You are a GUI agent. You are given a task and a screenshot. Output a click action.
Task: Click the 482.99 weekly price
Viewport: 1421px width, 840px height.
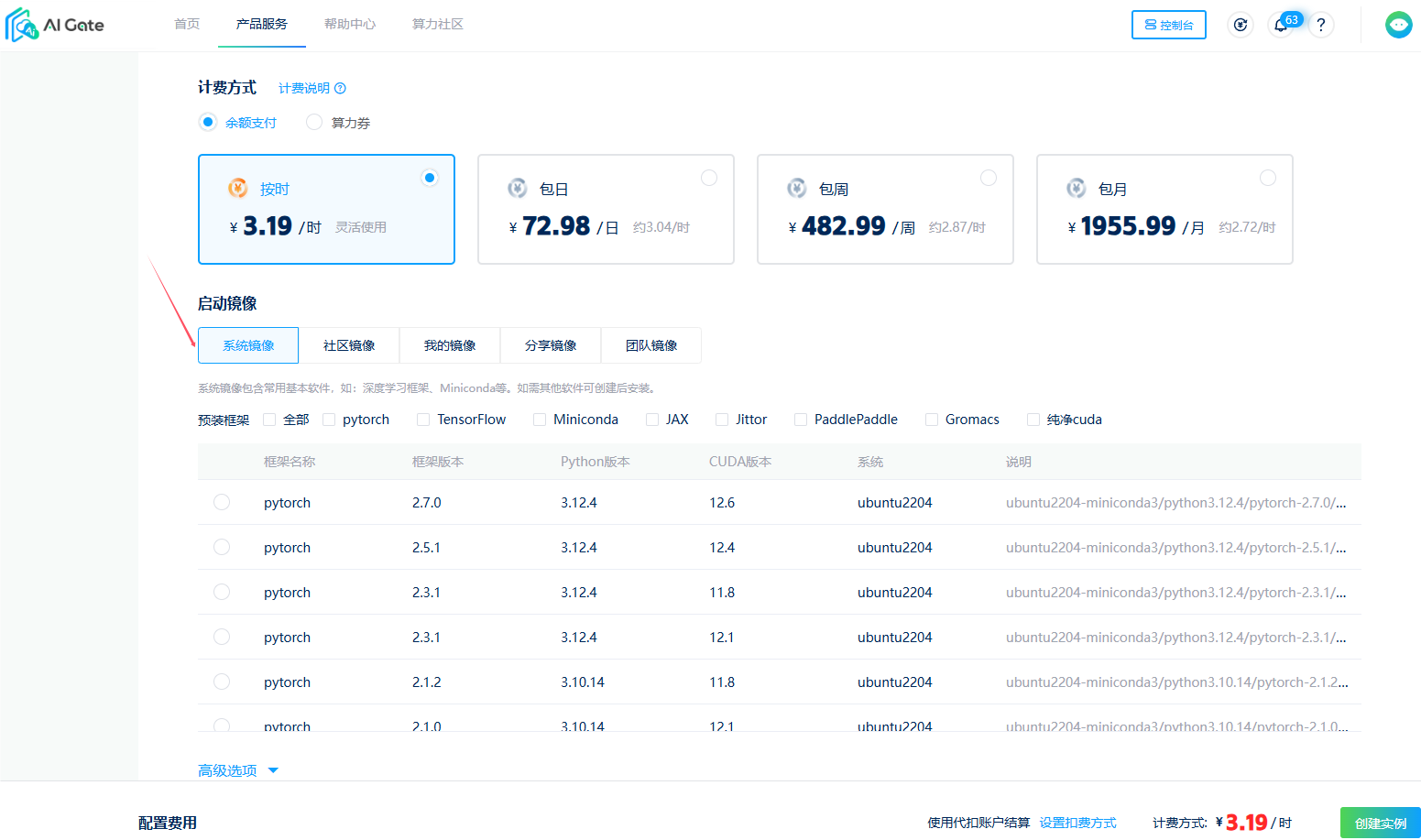[844, 225]
